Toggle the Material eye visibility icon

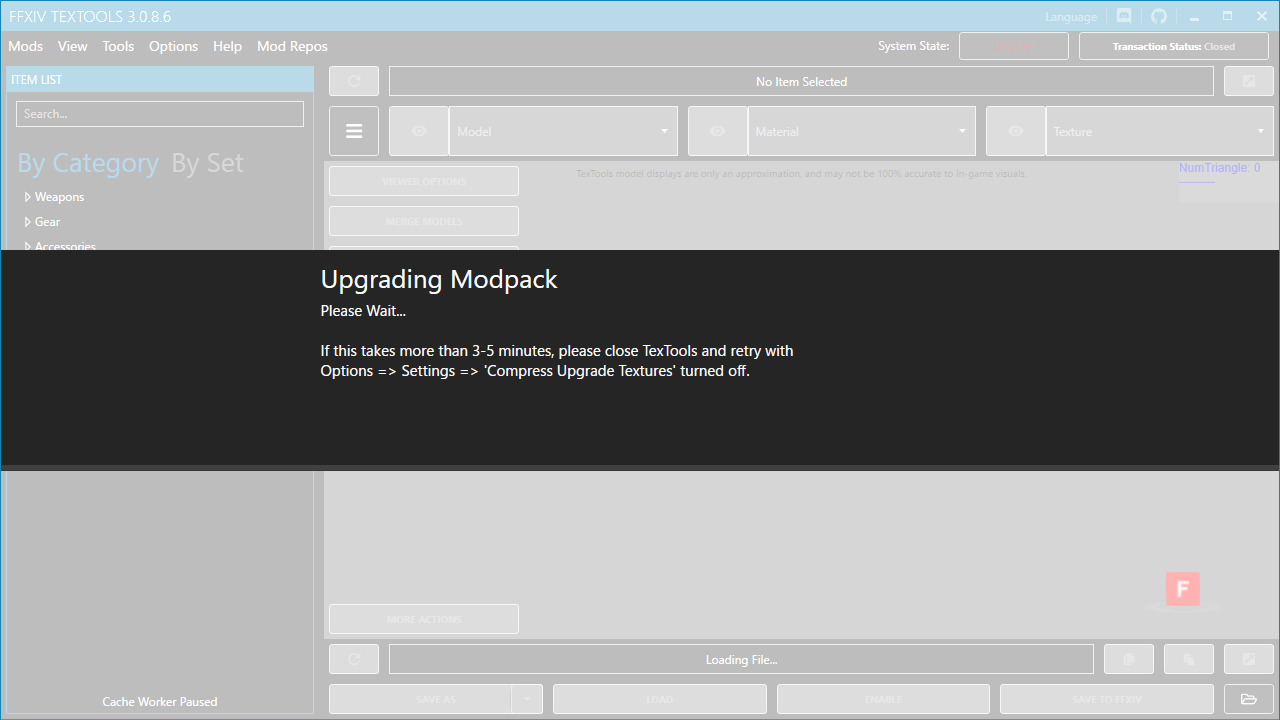click(x=717, y=130)
